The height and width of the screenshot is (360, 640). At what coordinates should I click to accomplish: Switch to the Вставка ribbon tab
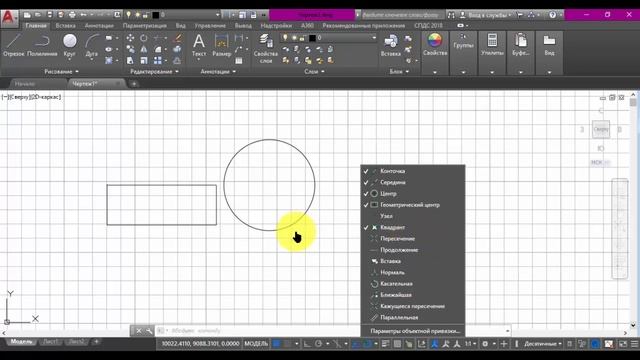click(65, 25)
